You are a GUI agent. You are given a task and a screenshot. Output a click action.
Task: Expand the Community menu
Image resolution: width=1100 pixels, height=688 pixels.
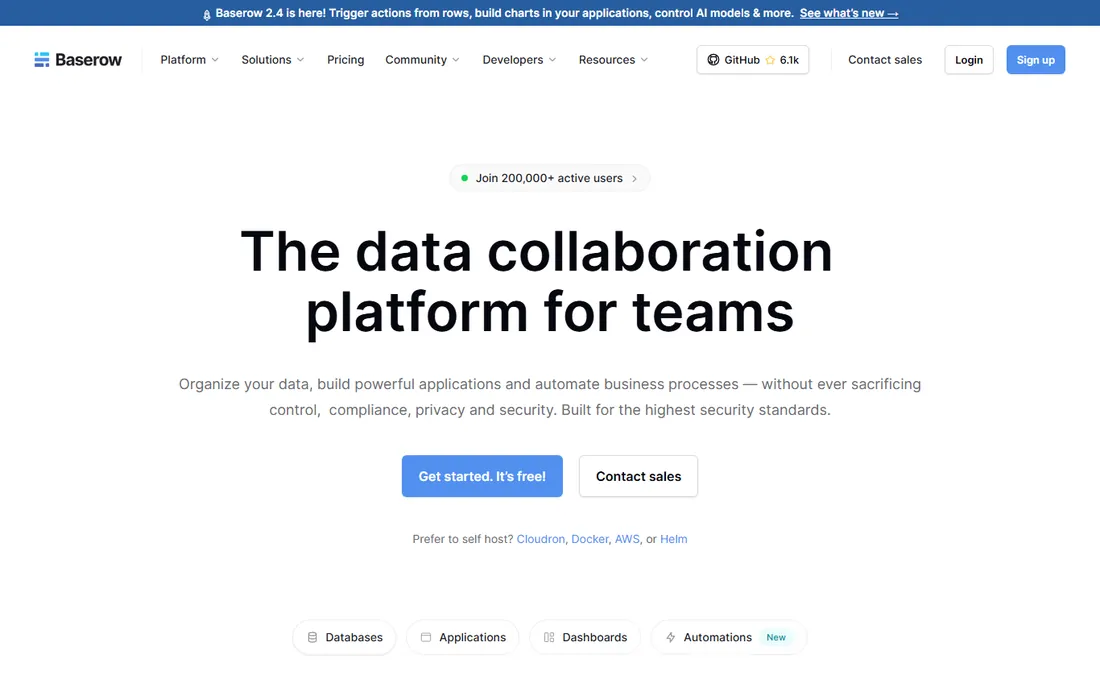pos(422,60)
